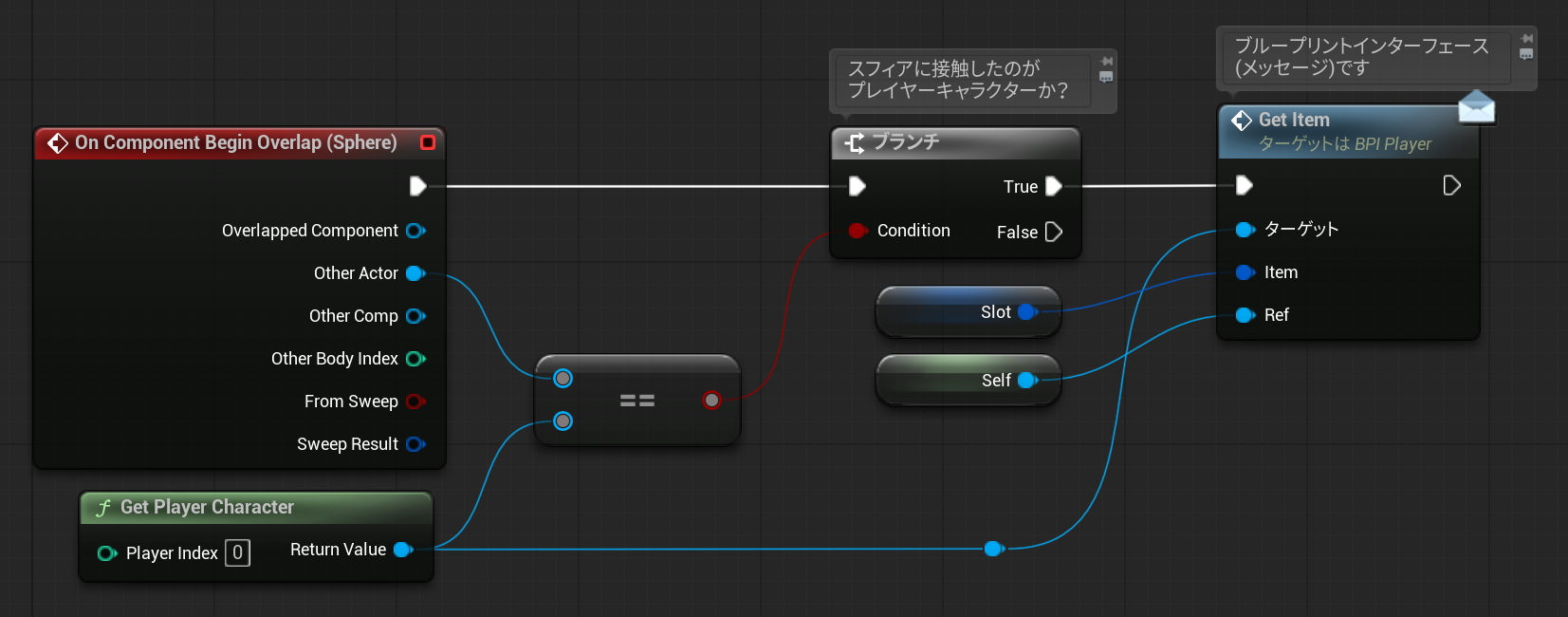The height and width of the screenshot is (617, 1568).
Task: Toggle the pin on the Get Item comment bubble
Action: coord(1526,39)
